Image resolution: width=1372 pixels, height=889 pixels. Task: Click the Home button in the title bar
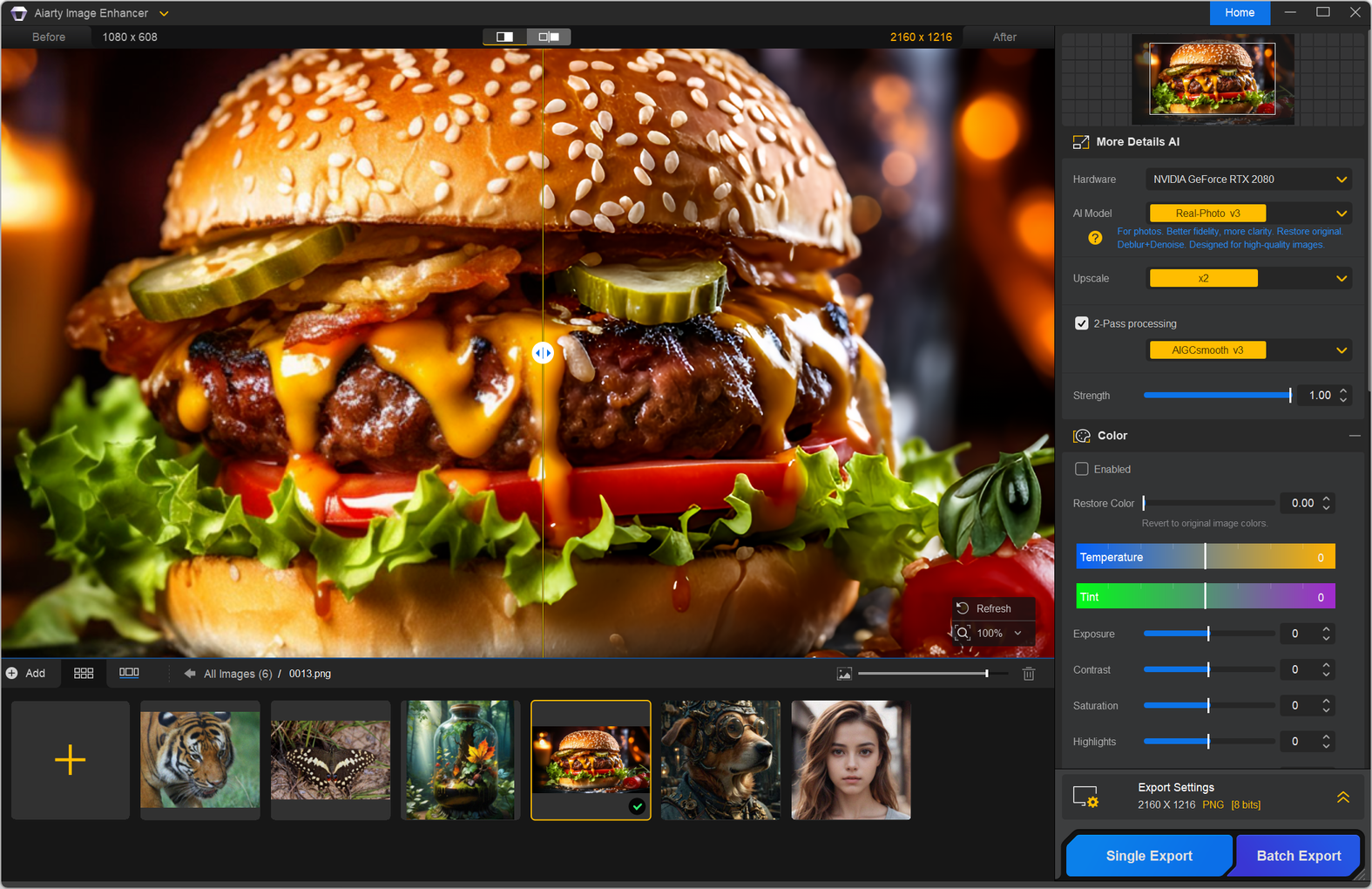pos(1240,12)
